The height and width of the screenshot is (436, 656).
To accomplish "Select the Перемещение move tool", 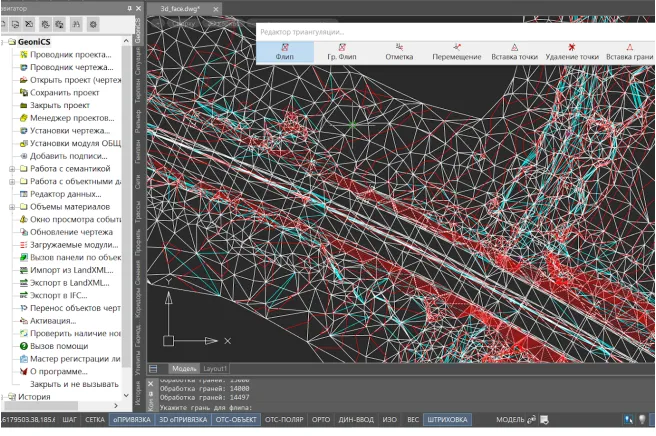I will 456,52.
